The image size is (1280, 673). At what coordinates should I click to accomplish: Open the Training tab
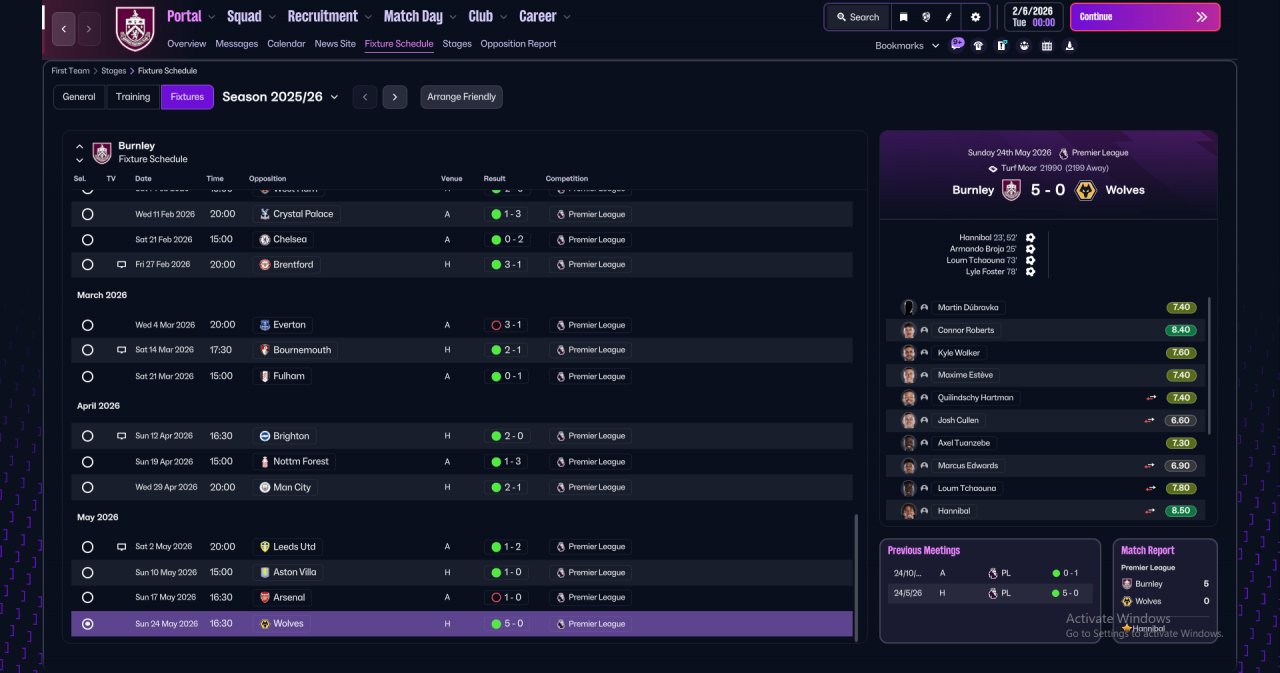[x=133, y=97]
